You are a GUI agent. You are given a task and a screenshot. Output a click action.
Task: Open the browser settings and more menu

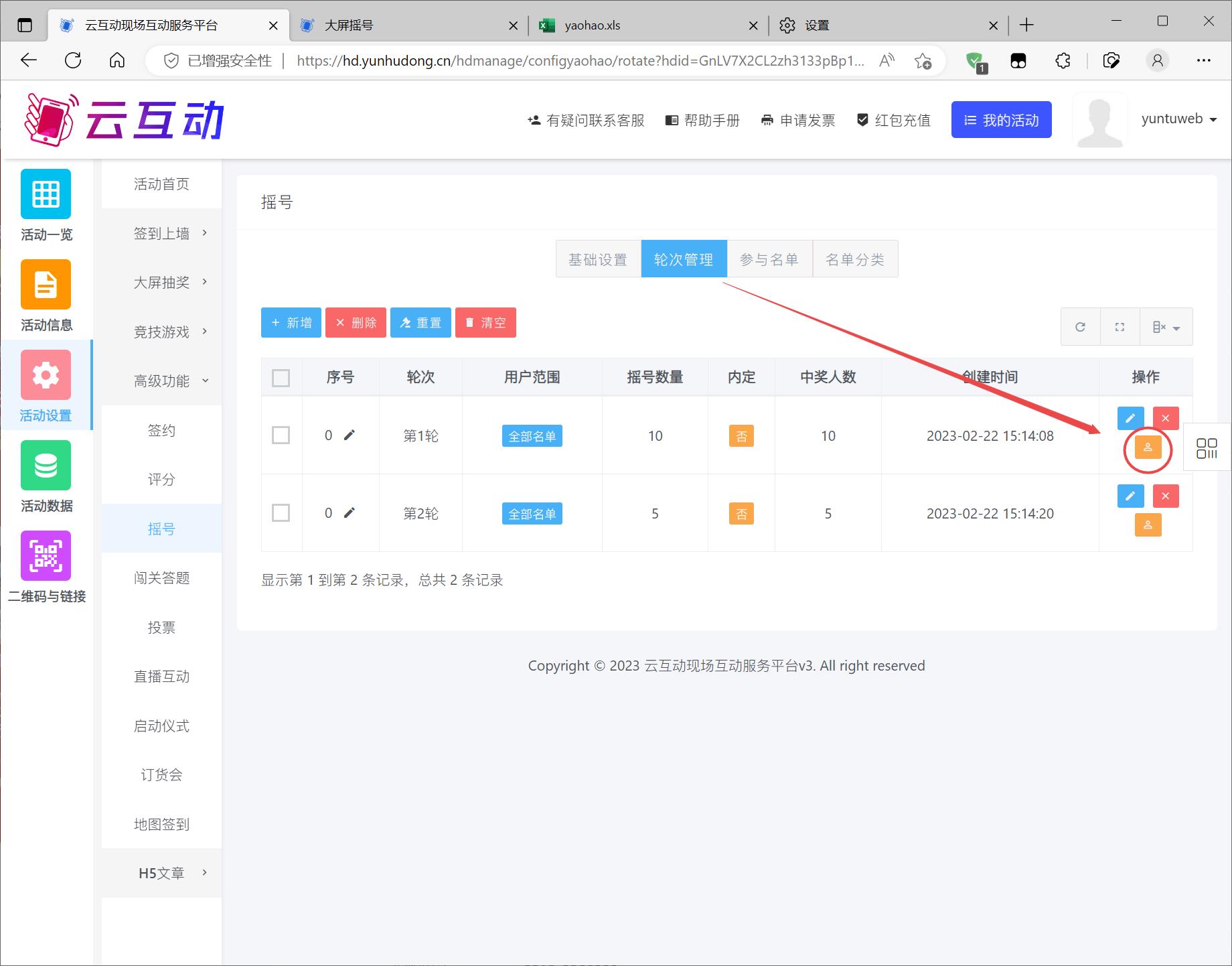pos(1204,61)
